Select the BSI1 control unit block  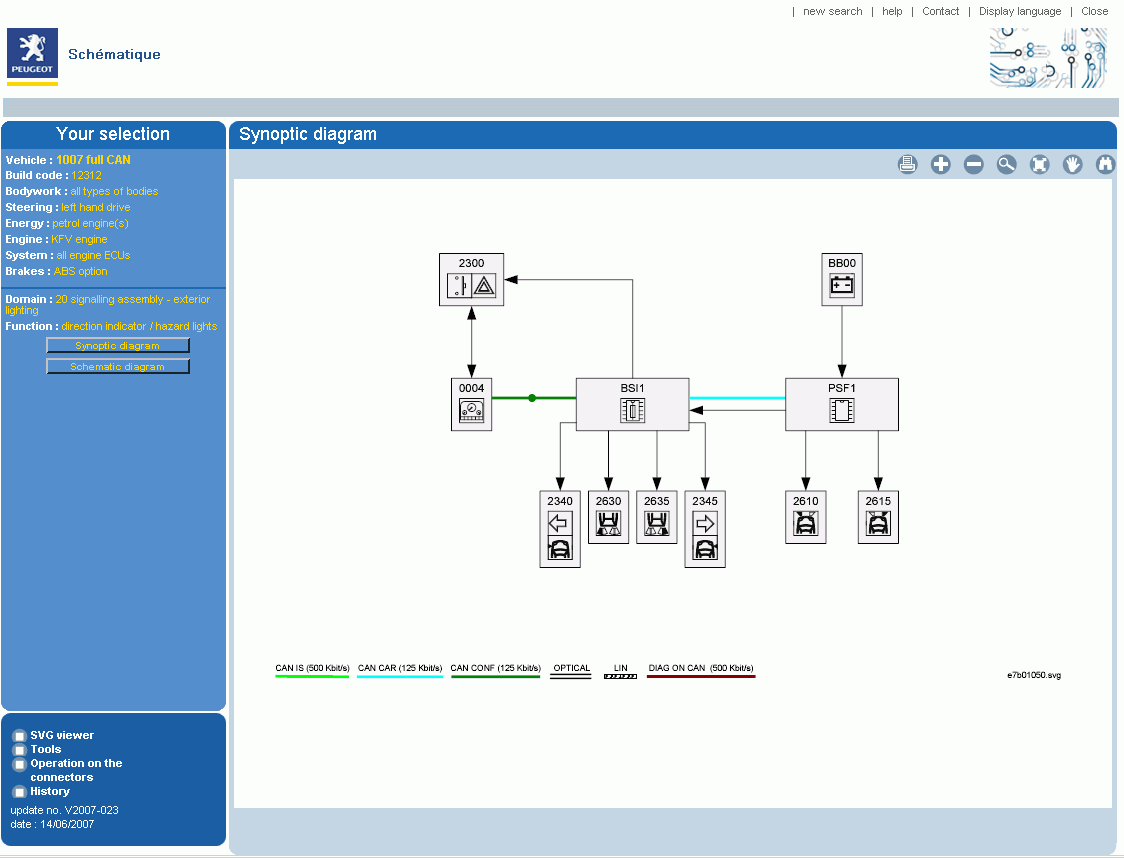coord(632,404)
